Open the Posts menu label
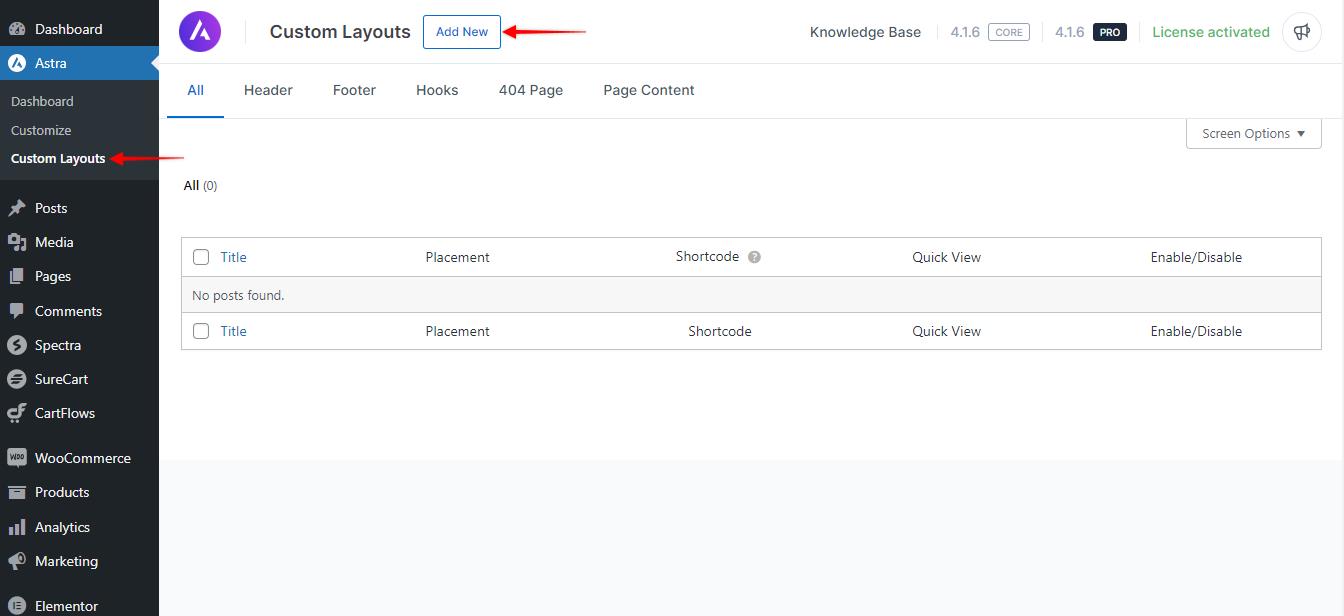Image resolution: width=1344 pixels, height=616 pixels. pos(51,208)
